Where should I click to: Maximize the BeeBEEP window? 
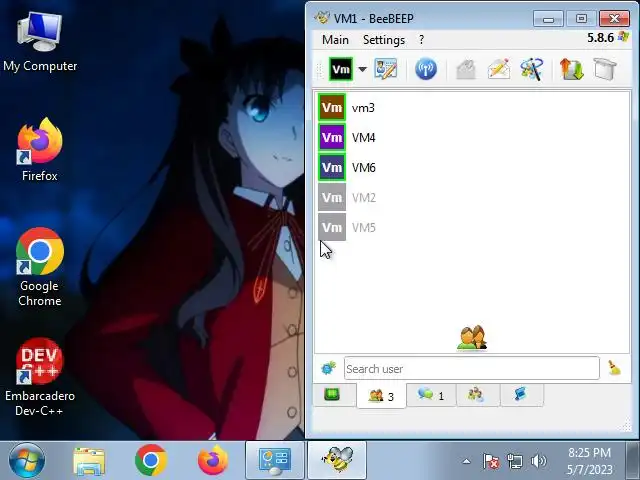pyautogui.click(x=581, y=19)
